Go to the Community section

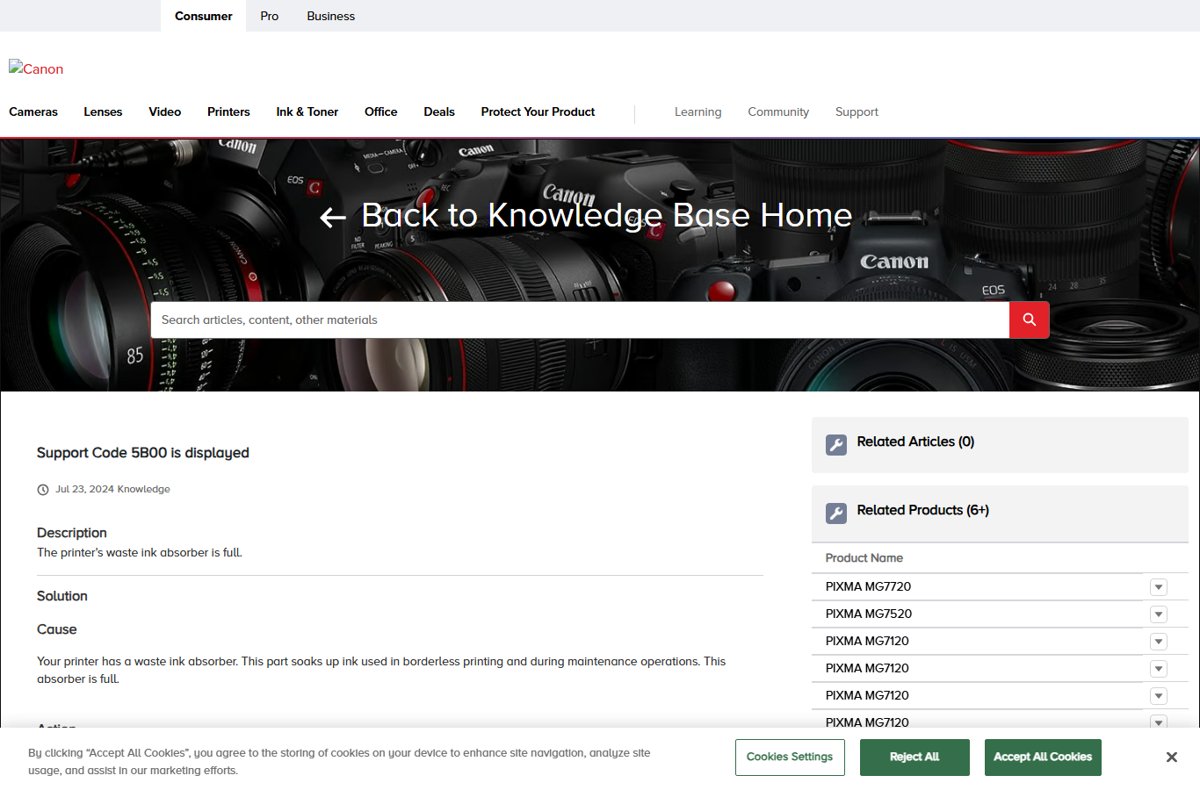click(x=778, y=112)
